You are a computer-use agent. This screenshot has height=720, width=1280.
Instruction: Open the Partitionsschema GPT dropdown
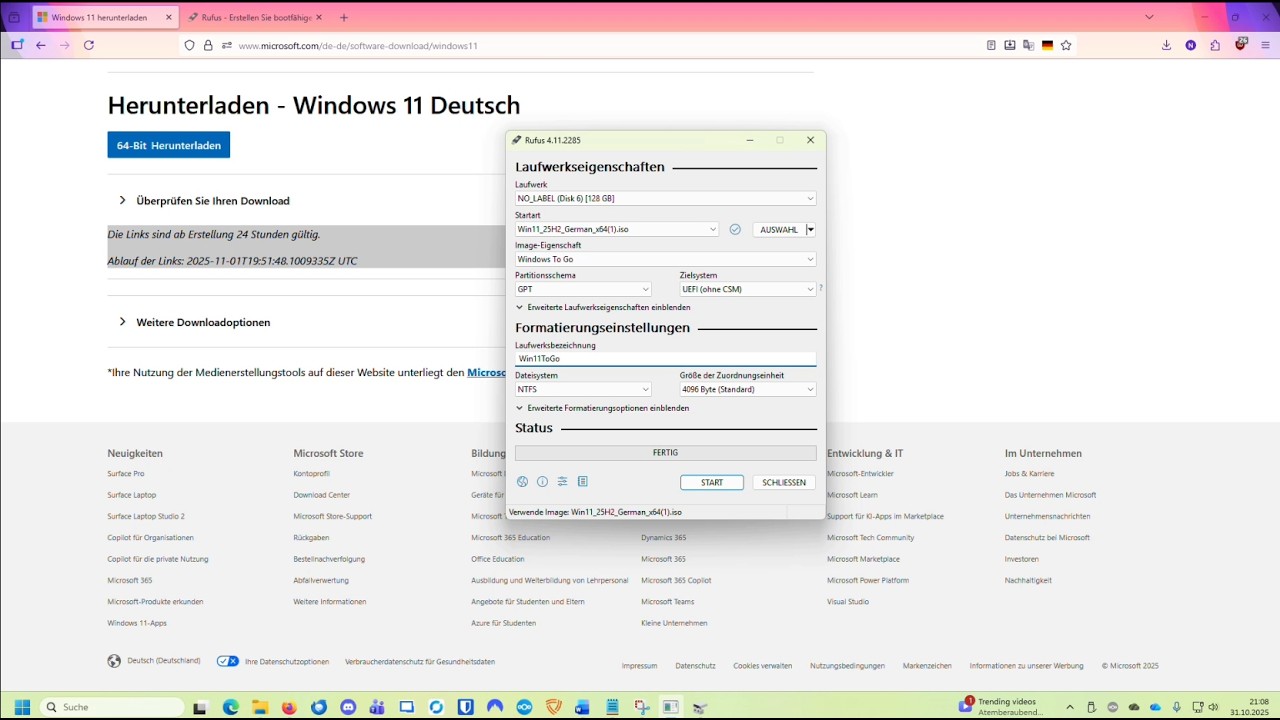point(583,289)
